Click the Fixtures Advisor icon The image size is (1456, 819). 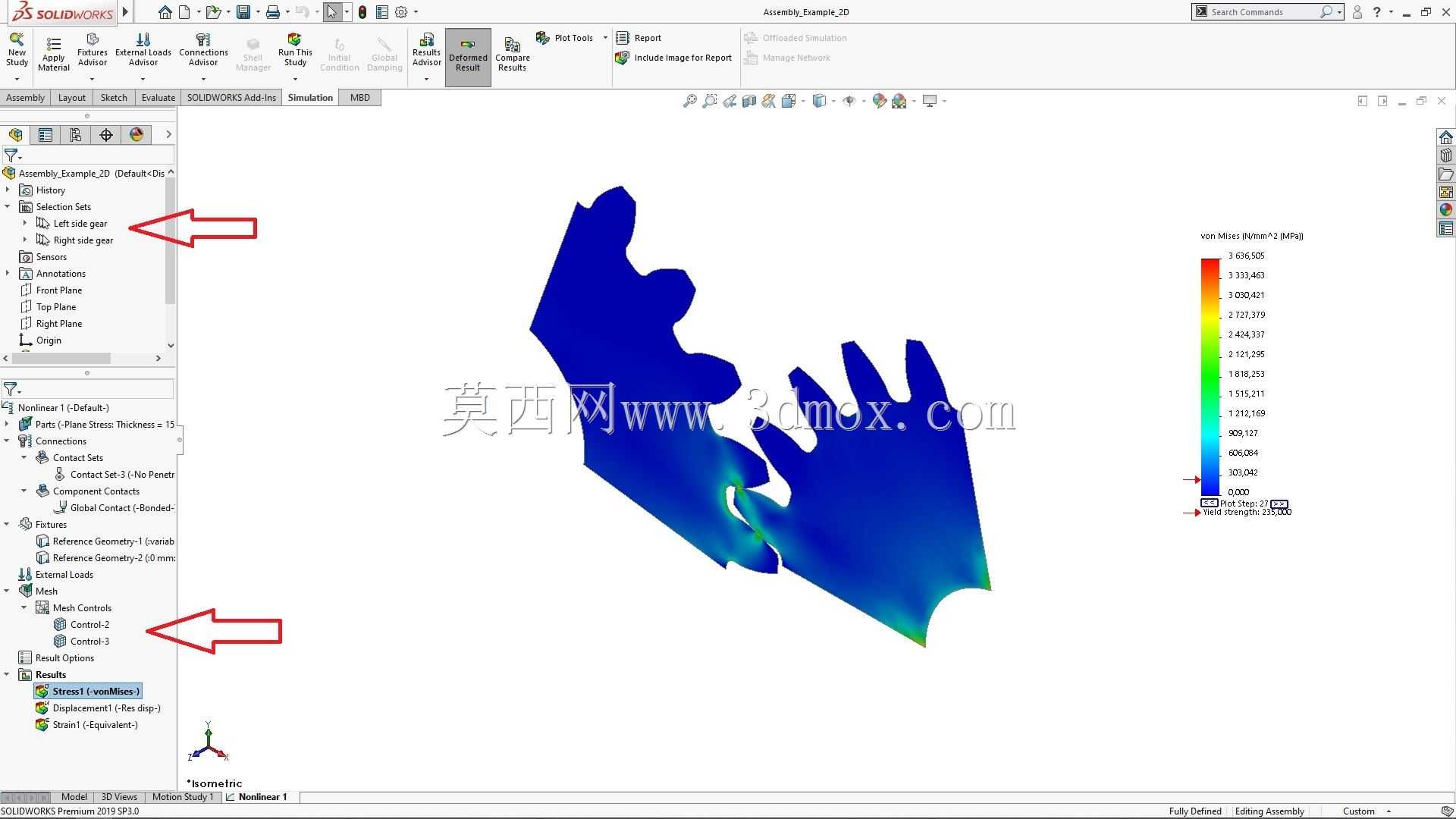92,50
